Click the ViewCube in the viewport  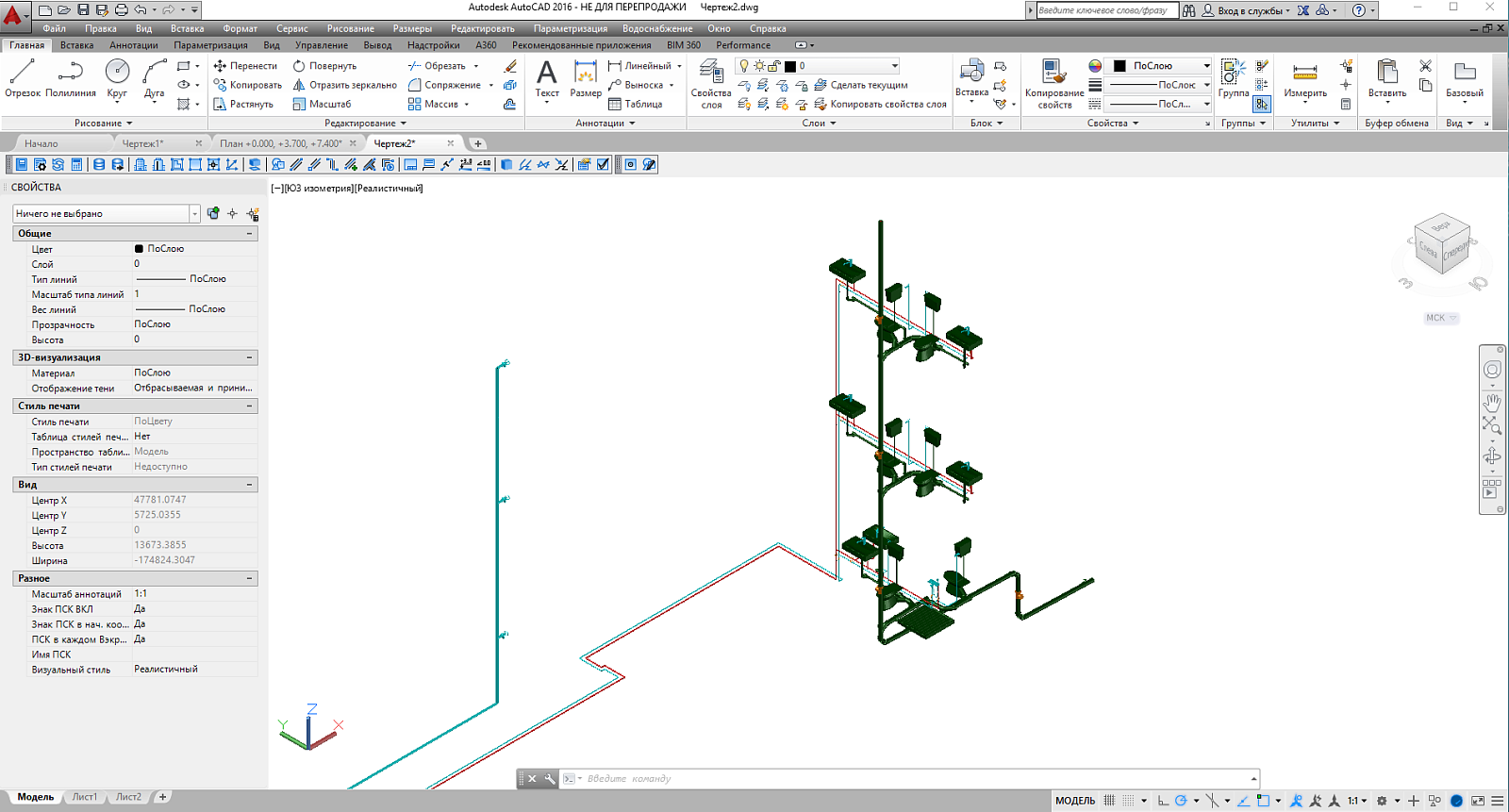tap(1442, 245)
